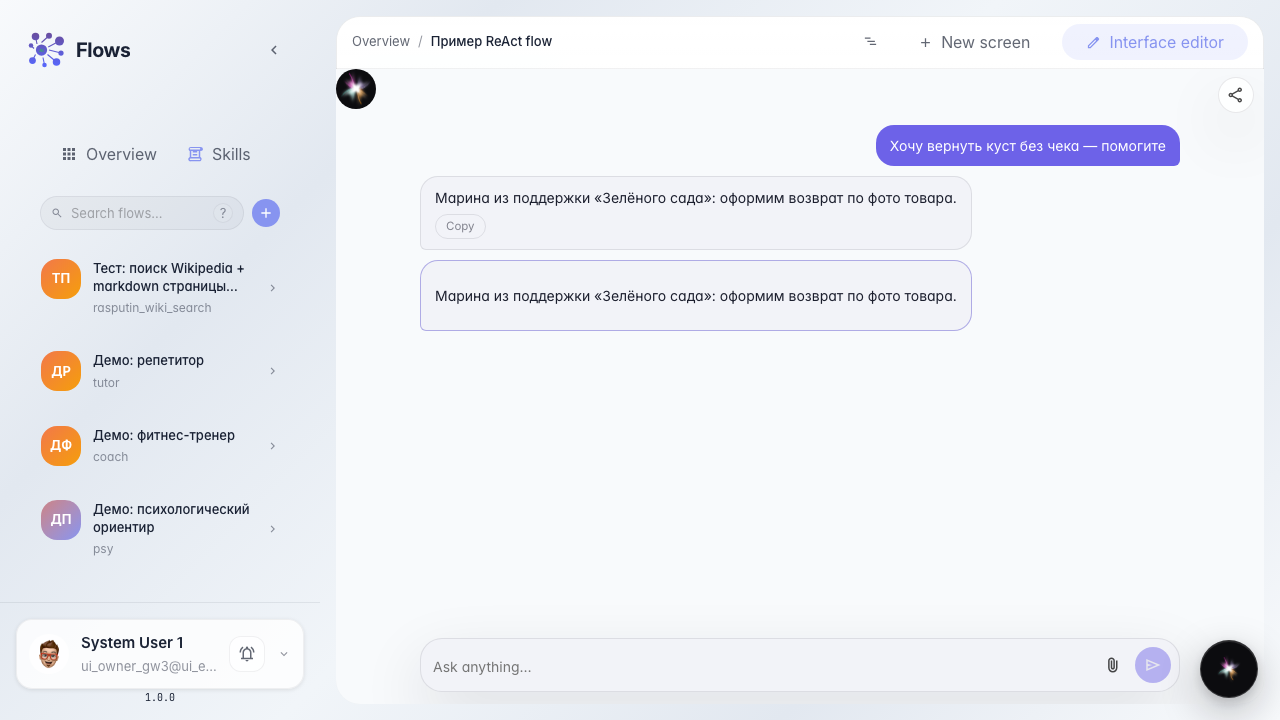Expand the user account dropdown arrow
This screenshot has height=720, width=1280.
(284, 654)
